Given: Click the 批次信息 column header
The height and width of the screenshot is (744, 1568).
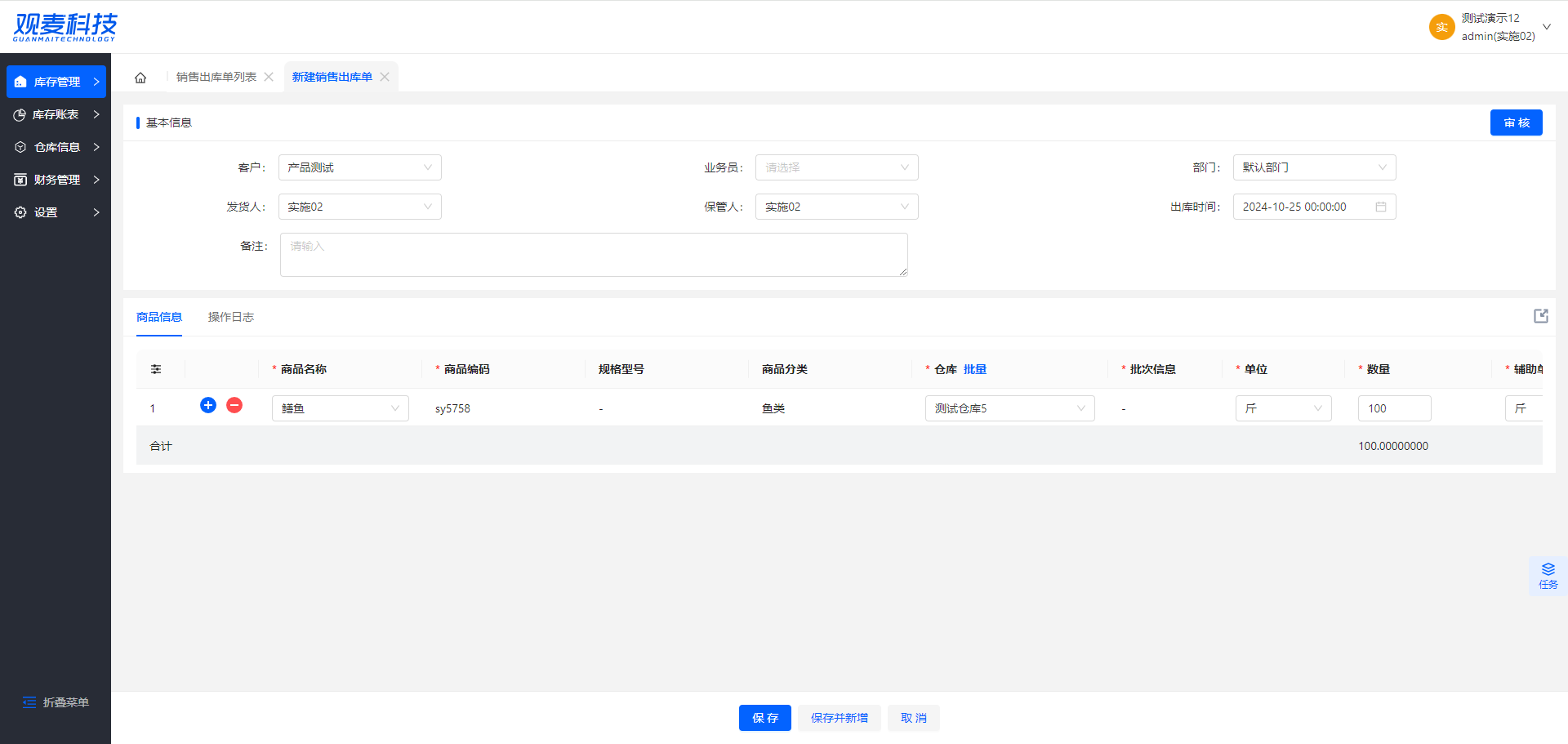Looking at the screenshot, I should (x=1153, y=369).
